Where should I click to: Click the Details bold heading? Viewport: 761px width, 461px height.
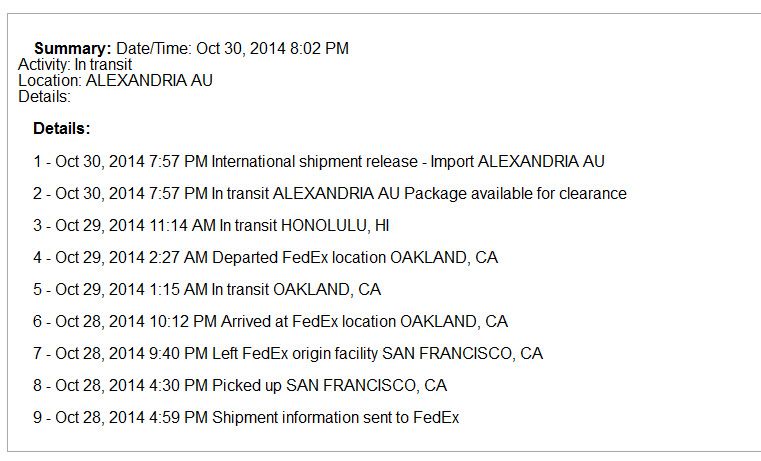click(62, 129)
